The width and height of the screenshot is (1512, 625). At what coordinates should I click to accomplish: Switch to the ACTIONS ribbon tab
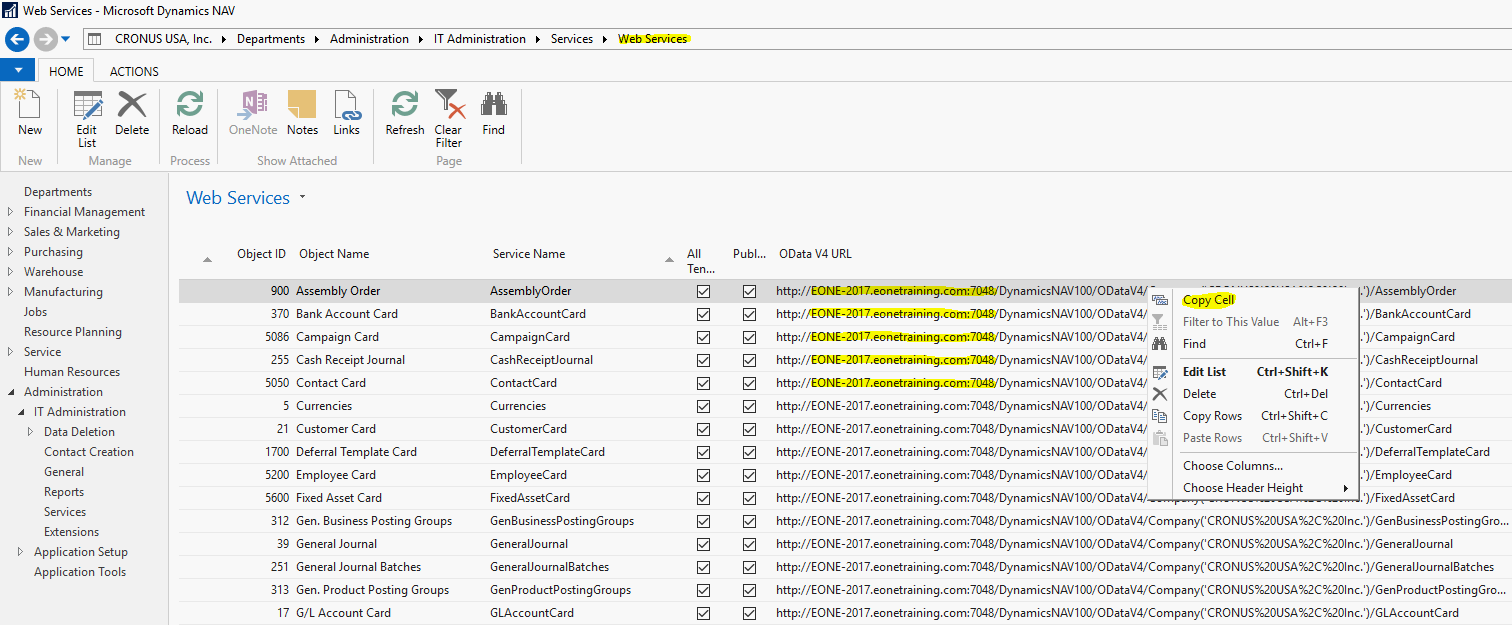click(134, 71)
